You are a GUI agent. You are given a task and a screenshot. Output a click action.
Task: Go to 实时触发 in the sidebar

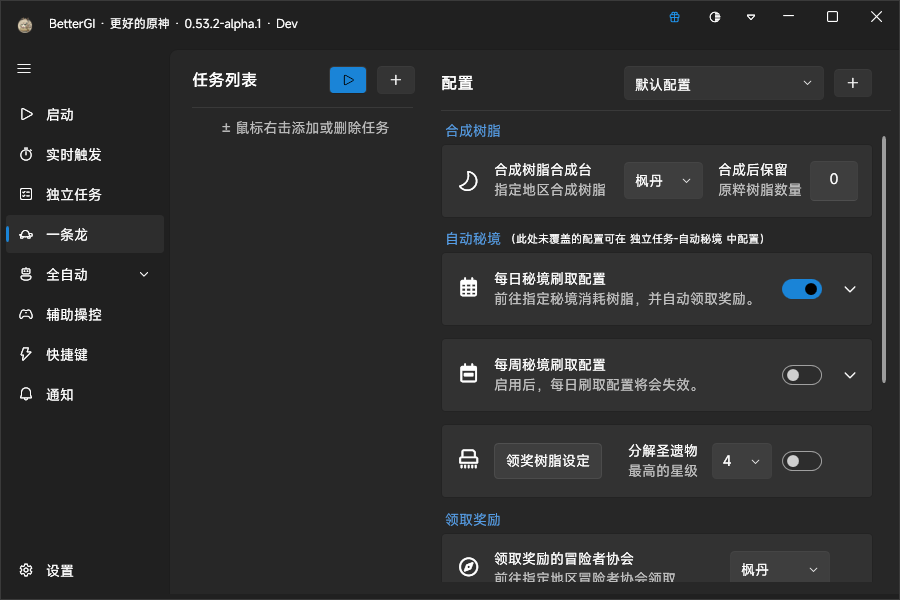click(x=73, y=155)
